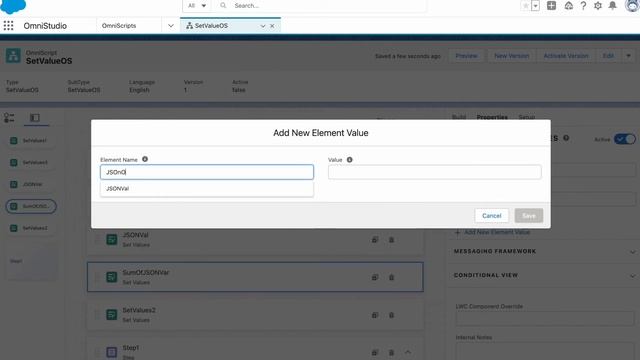Click the Value info icon

click(349, 160)
